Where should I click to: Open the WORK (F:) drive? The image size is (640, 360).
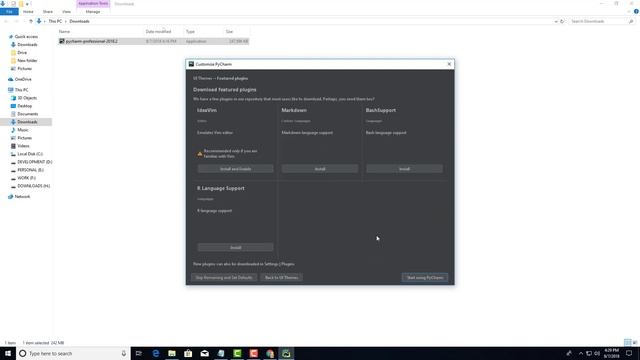pyautogui.click(x=26, y=178)
